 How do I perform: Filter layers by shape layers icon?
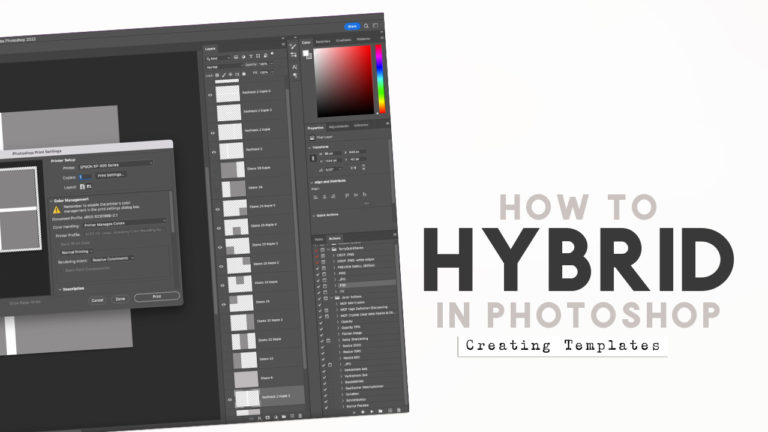(258, 56)
